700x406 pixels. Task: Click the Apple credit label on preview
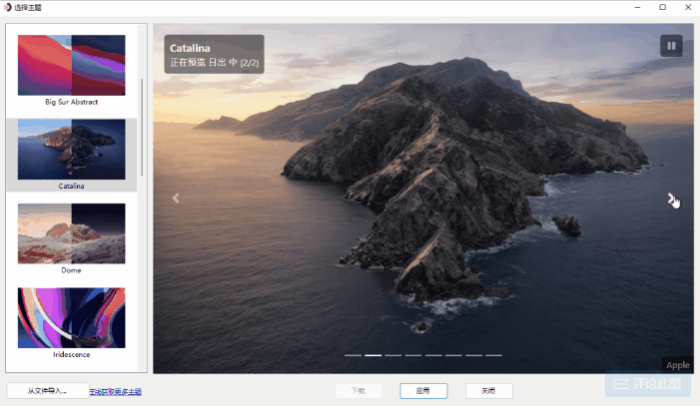(x=677, y=366)
